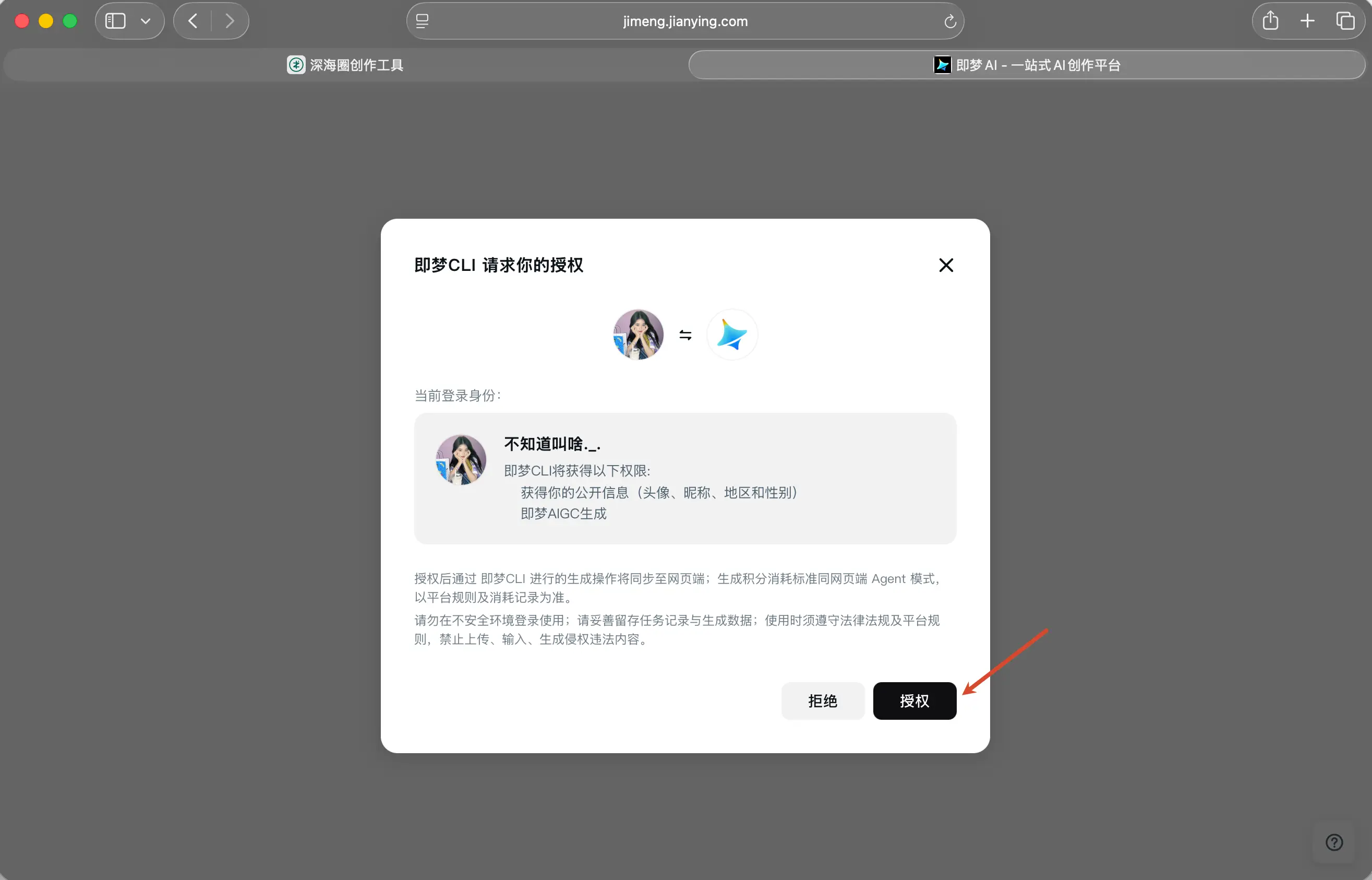Select the 即梦 AI 一站式 AI 创作平台 tab
Image resolution: width=1372 pixels, height=880 pixels.
point(1027,65)
